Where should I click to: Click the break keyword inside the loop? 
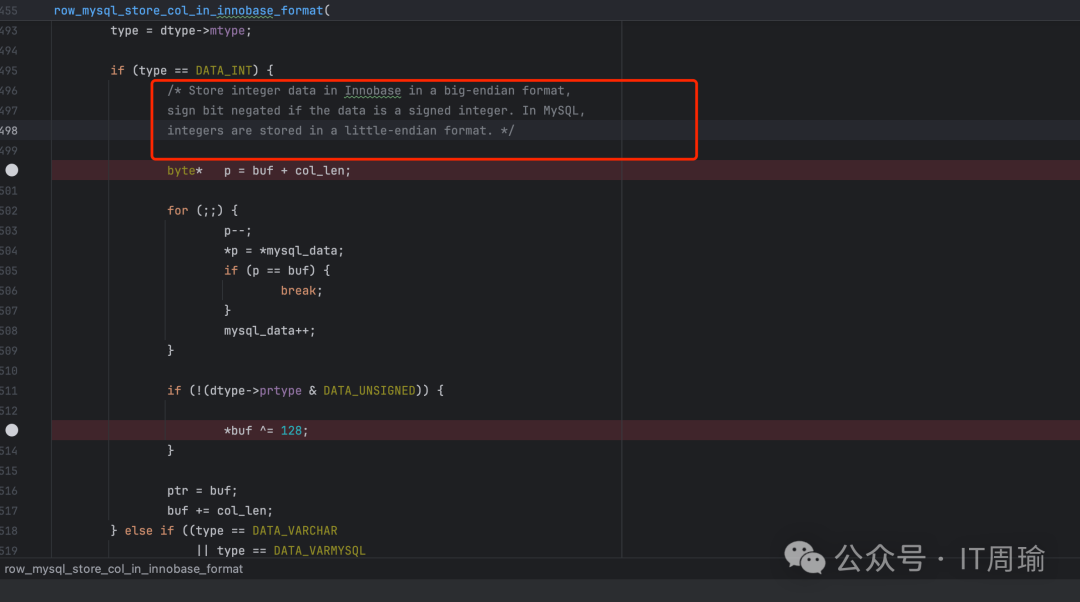point(298,290)
